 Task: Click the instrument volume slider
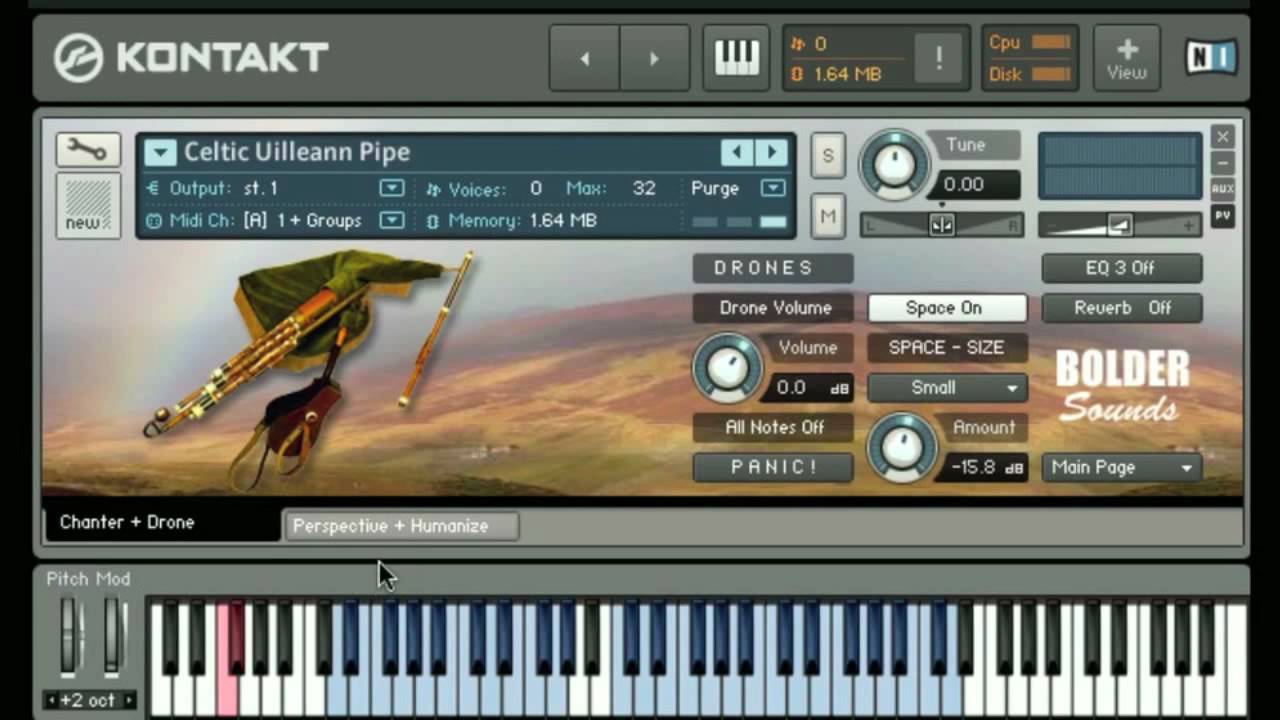pos(1119,226)
